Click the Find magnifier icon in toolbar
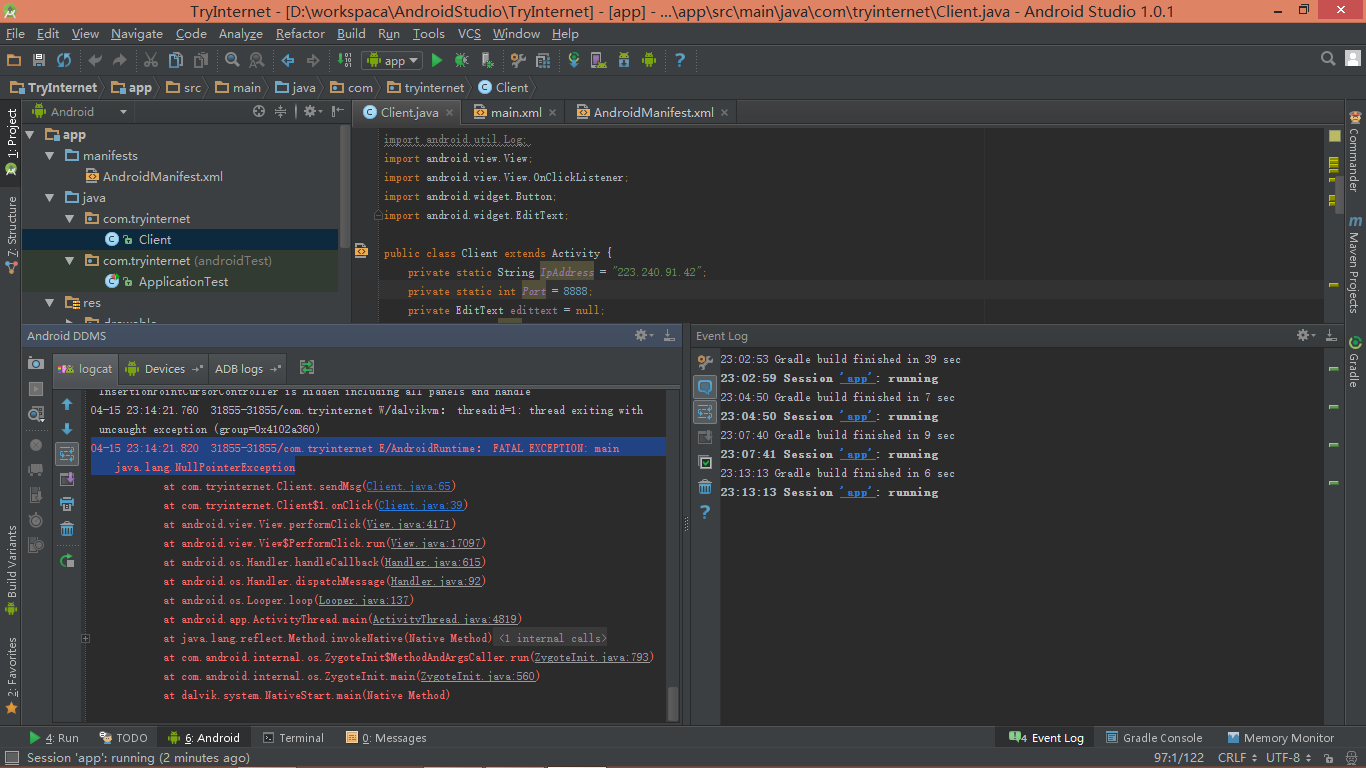The width and height of the screenshot is (1366, 768). click(x=232, y=61)
